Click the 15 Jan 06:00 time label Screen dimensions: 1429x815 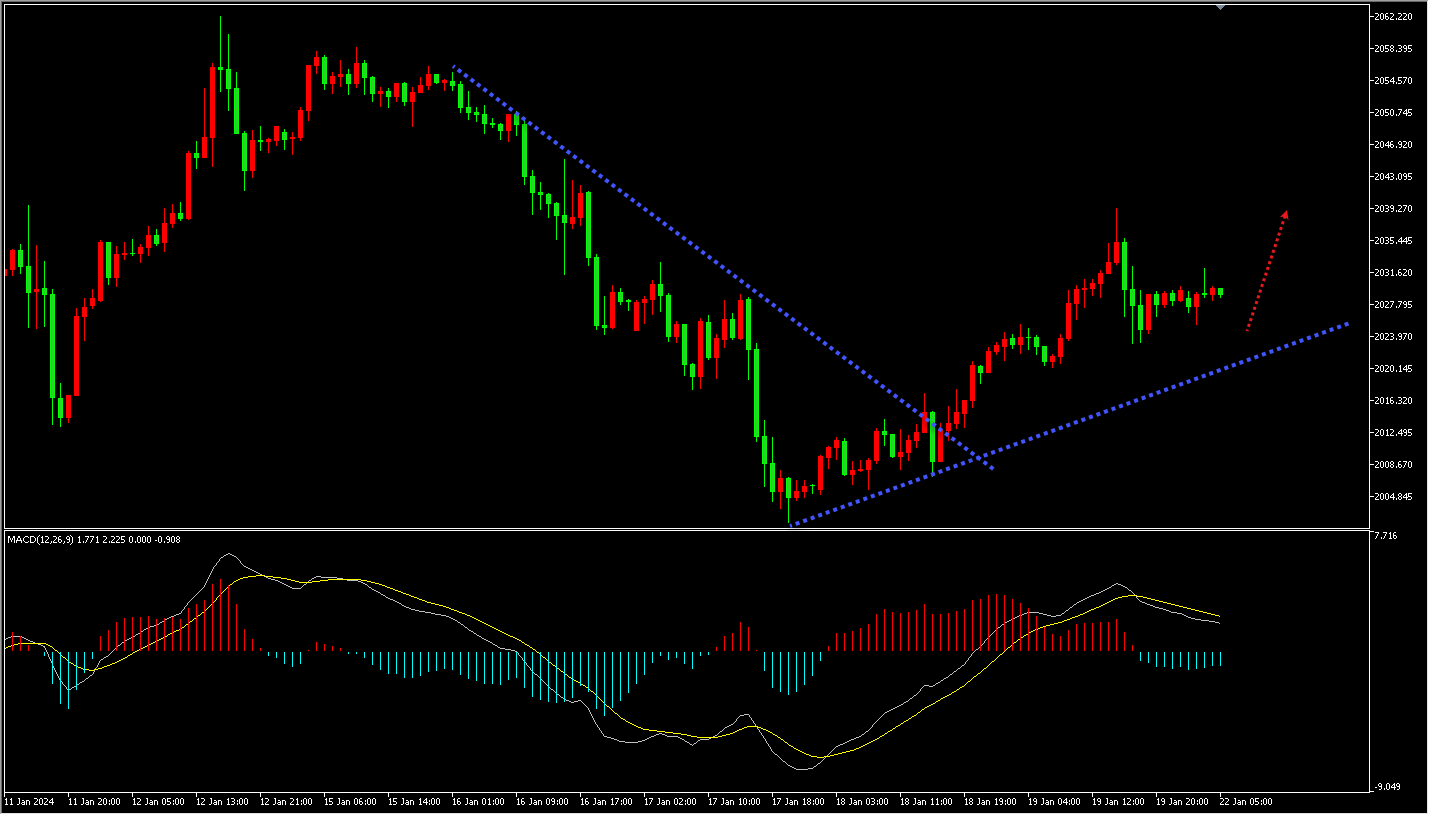[x=350, y=802]
